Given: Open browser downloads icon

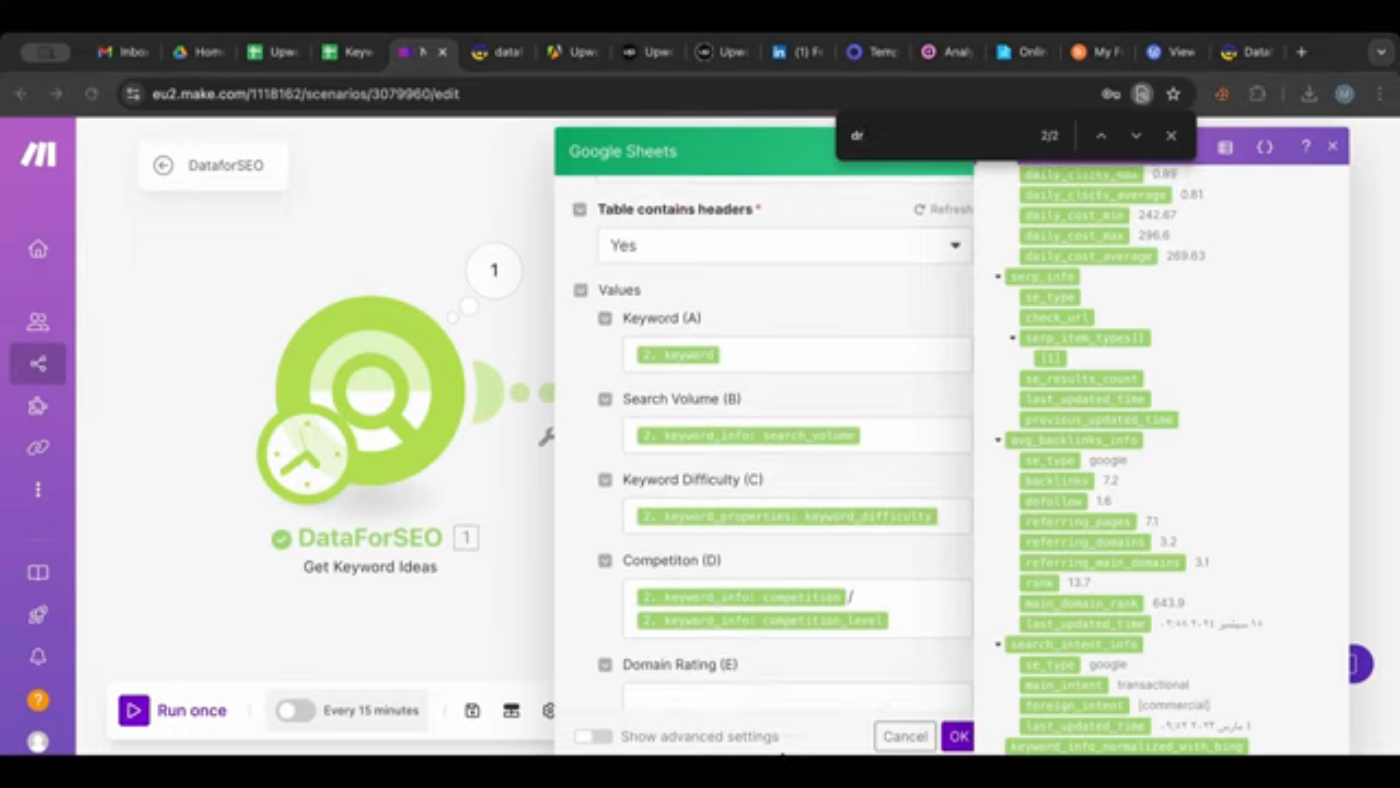Looking at the screenshot, I should (1309, 94).
